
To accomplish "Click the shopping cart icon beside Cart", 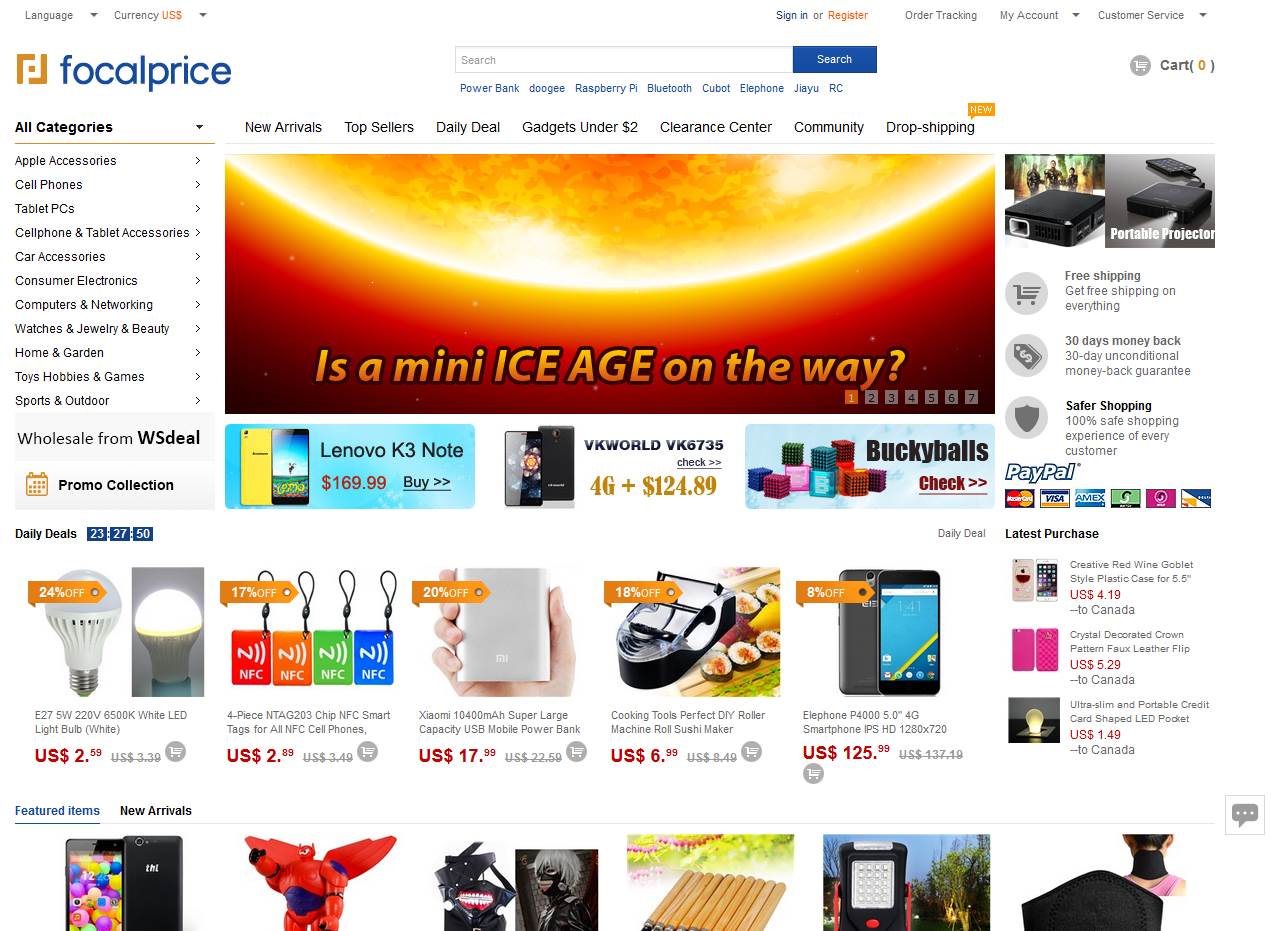I will [x=1140, y=66].
